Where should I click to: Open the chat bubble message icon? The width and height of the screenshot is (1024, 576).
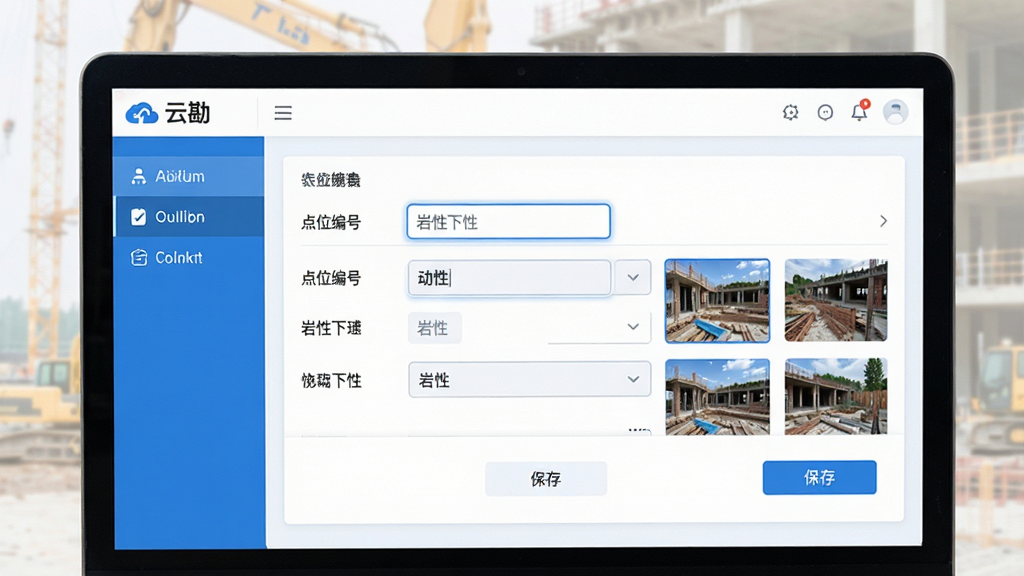coord(825,112)
